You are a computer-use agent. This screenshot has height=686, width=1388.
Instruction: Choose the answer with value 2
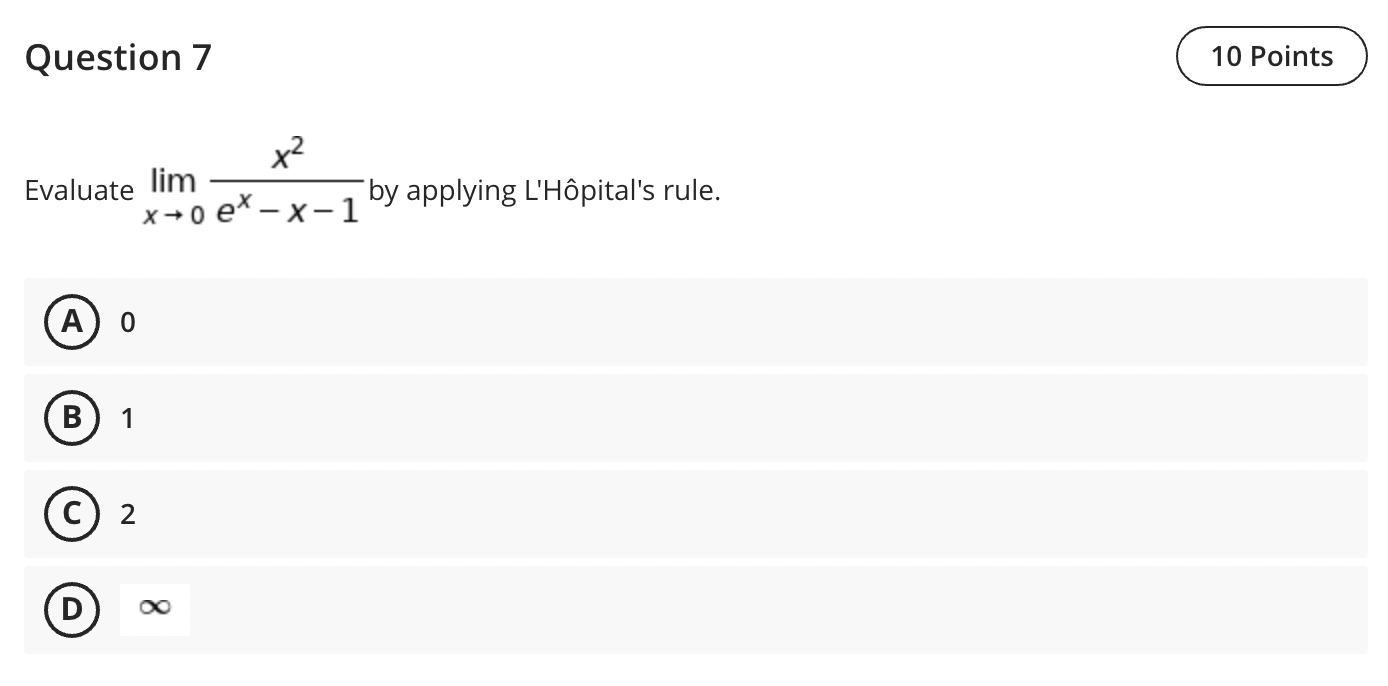(126, 514)
